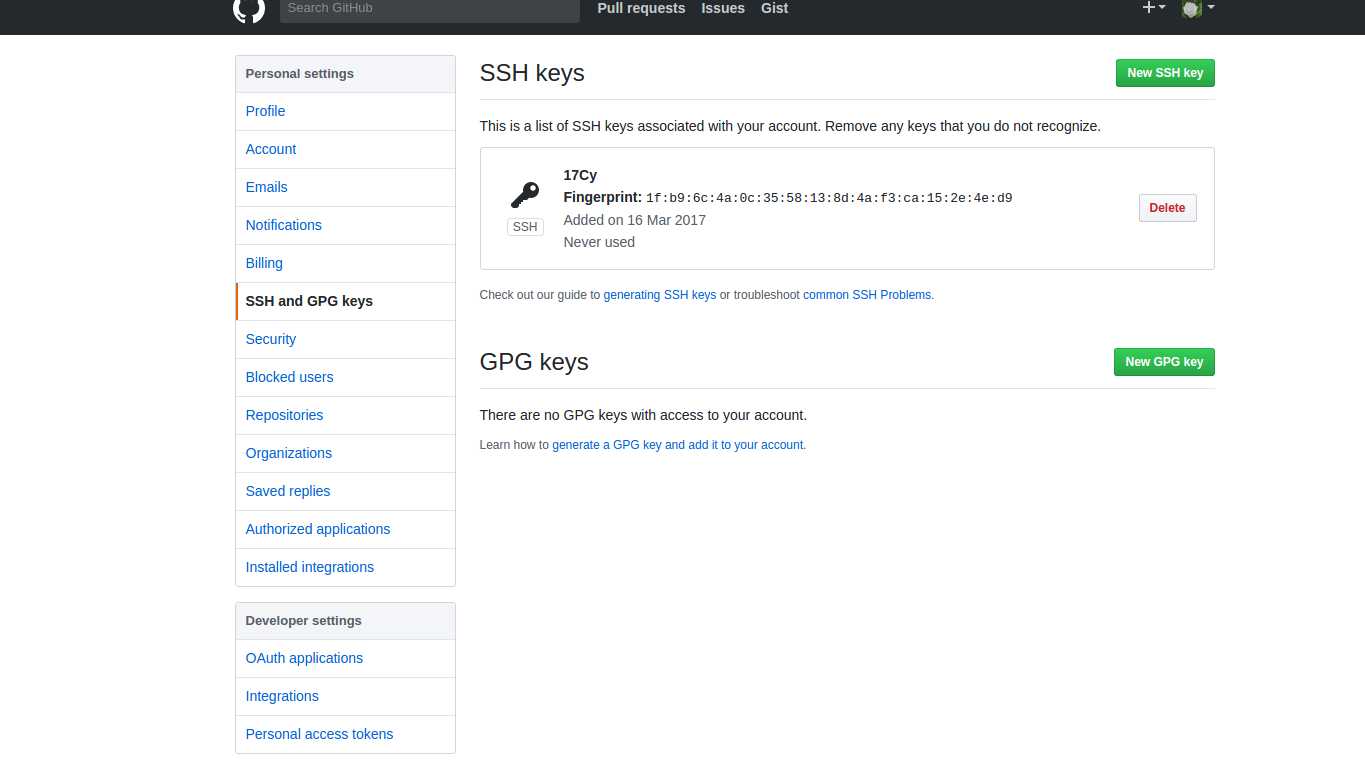Go to Pull requests
This screenshot has width=1365, height=772.
[641, 8]
